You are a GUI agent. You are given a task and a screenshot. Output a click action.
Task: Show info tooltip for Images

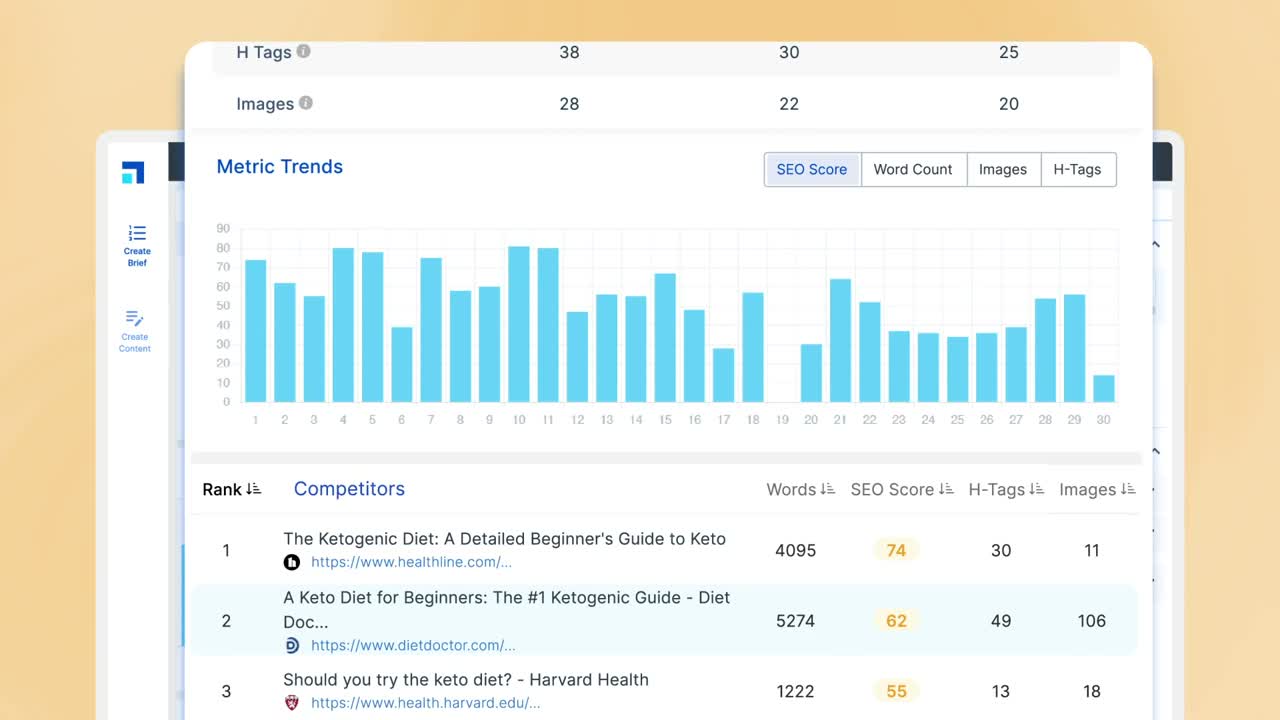click(306, 103)
